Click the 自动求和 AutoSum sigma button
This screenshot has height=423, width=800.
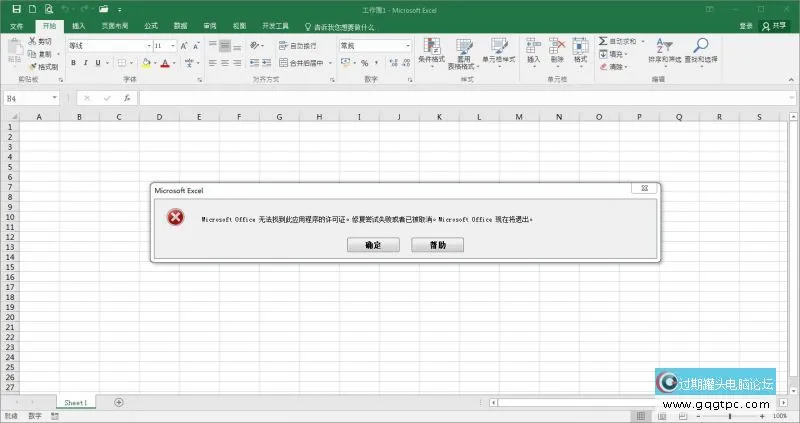(617, 41)
